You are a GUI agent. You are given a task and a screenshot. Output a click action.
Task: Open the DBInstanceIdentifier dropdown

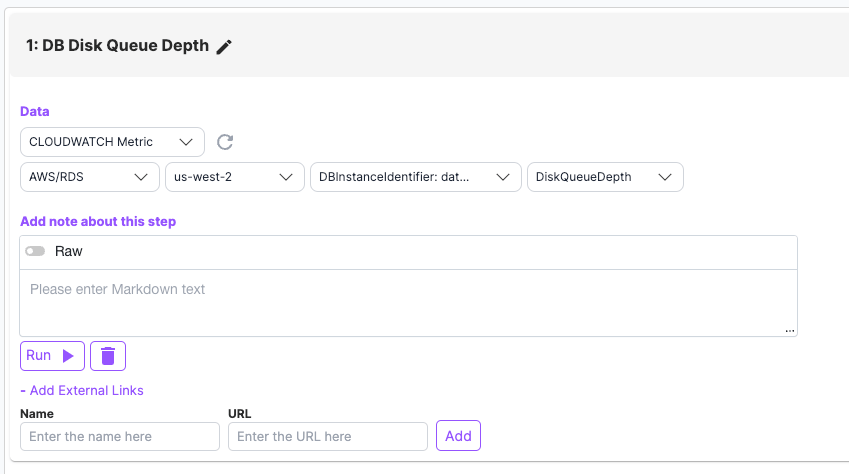415,177
